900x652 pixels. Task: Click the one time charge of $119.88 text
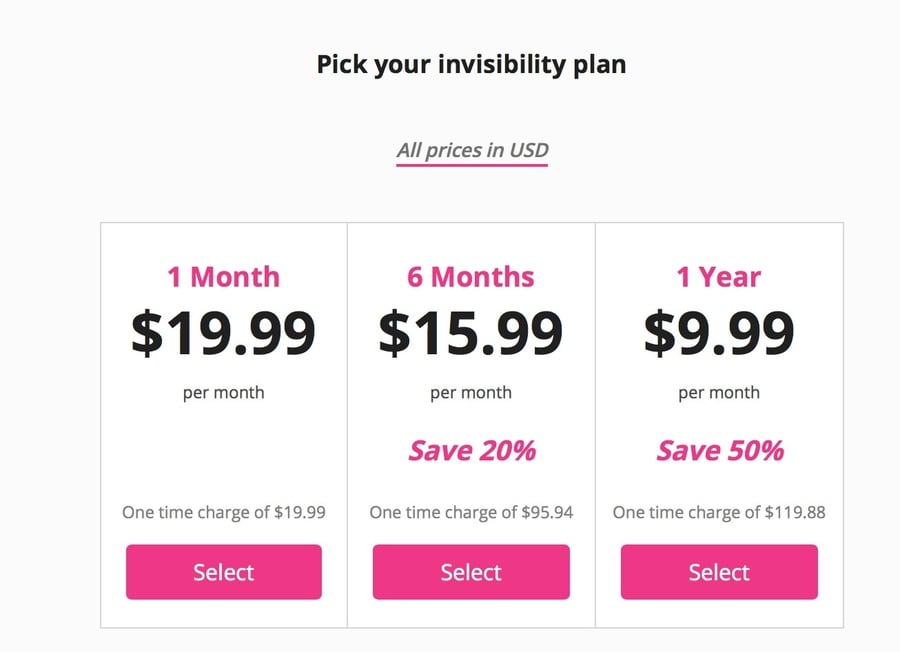[719, 512]
